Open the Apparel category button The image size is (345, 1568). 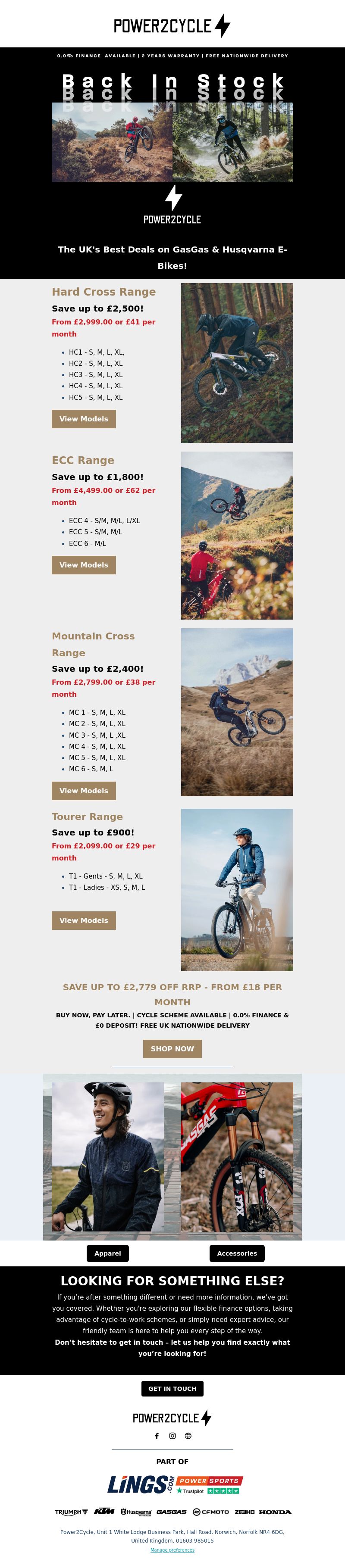(x=108, y=1253)
